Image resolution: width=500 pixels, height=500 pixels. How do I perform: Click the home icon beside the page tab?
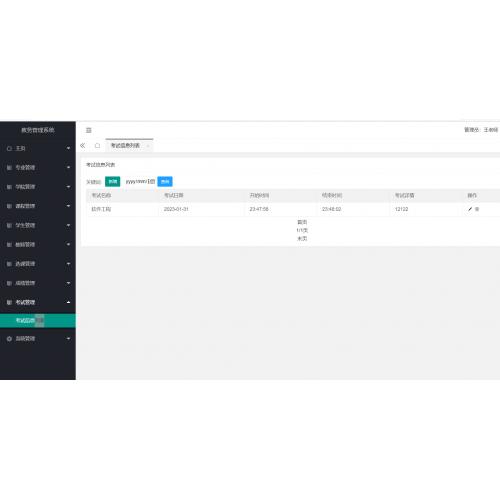[97, 146]
